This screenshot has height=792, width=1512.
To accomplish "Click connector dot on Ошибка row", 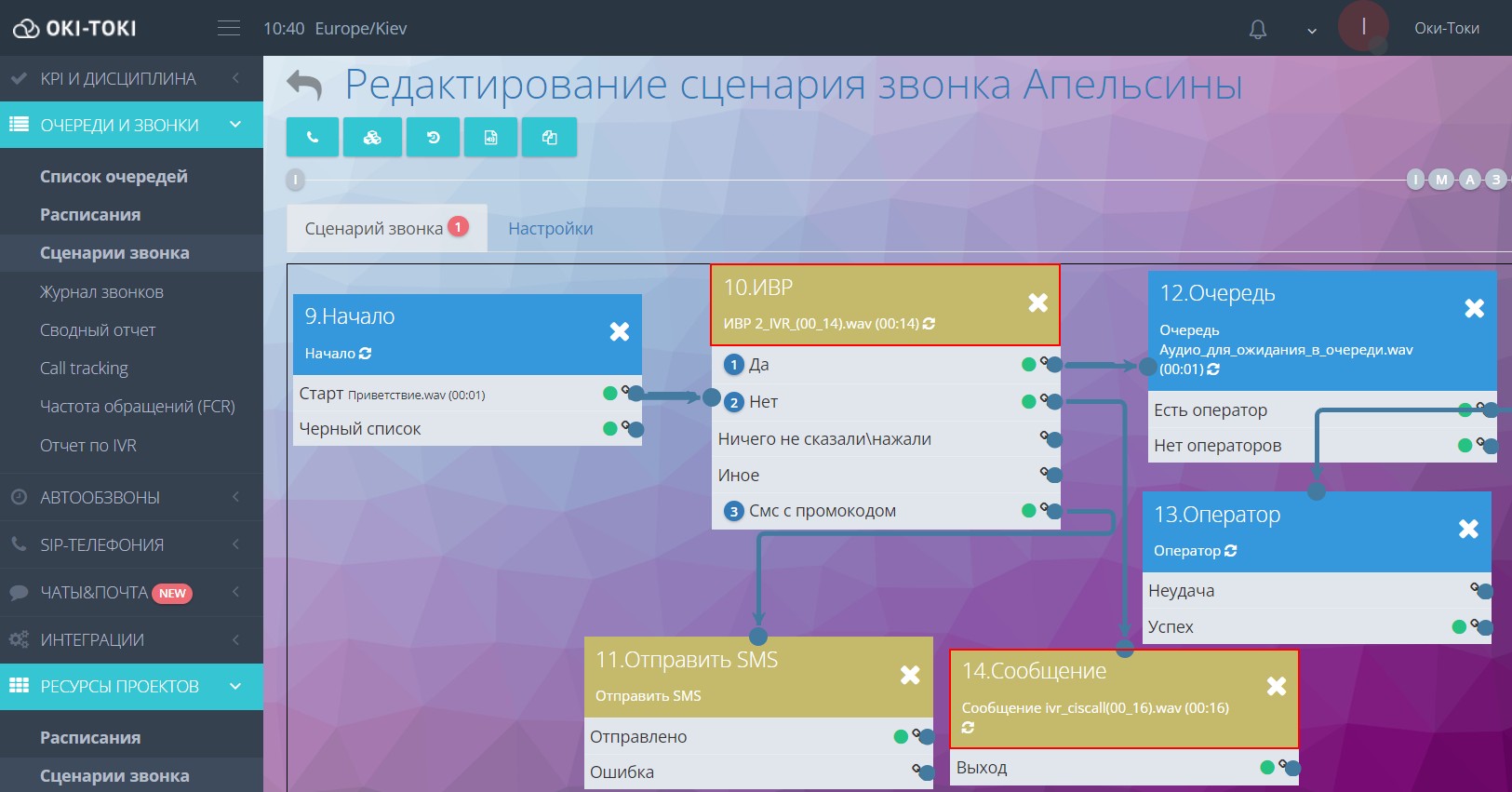I will (925, 772).
